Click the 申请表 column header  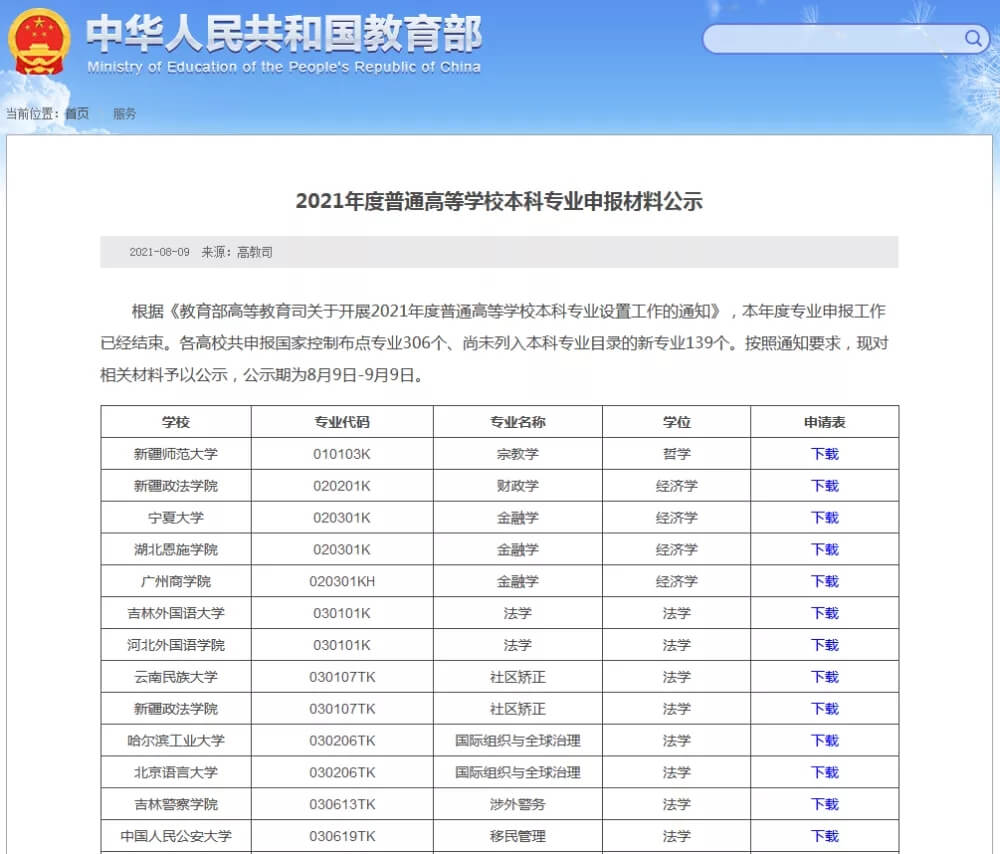(x=824, y=421)
